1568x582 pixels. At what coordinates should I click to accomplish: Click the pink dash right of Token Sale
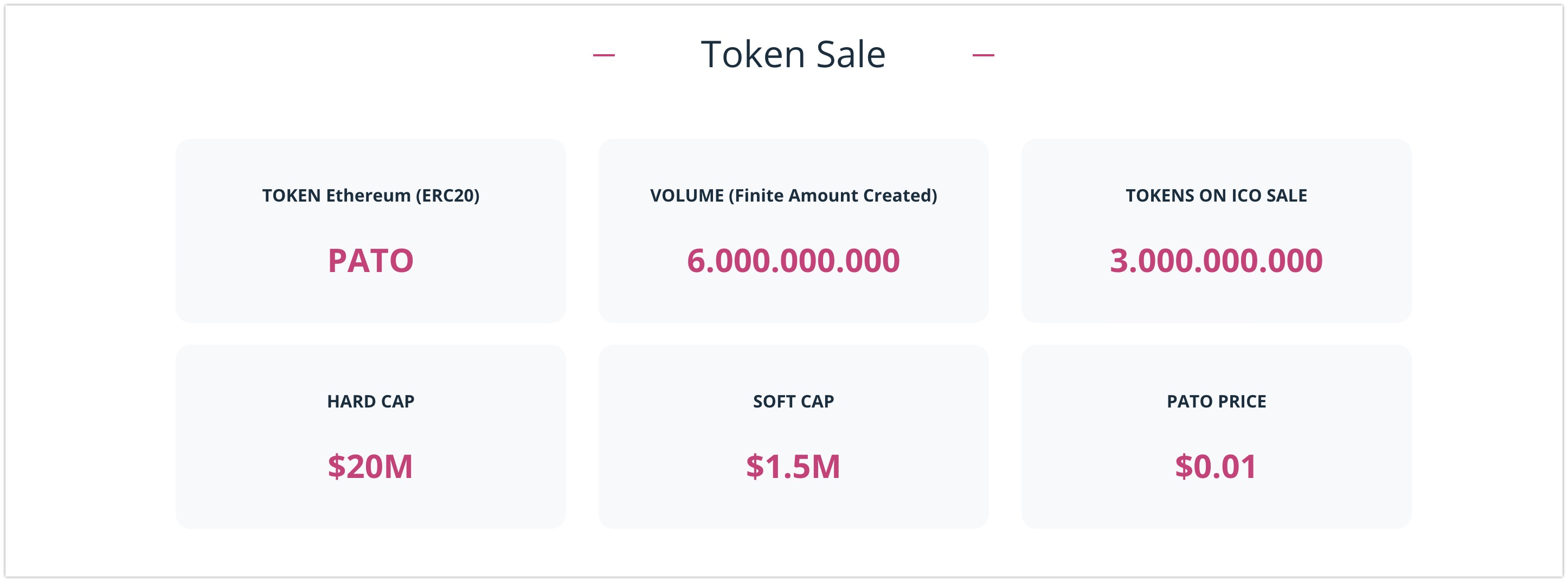tap(983, 55)
